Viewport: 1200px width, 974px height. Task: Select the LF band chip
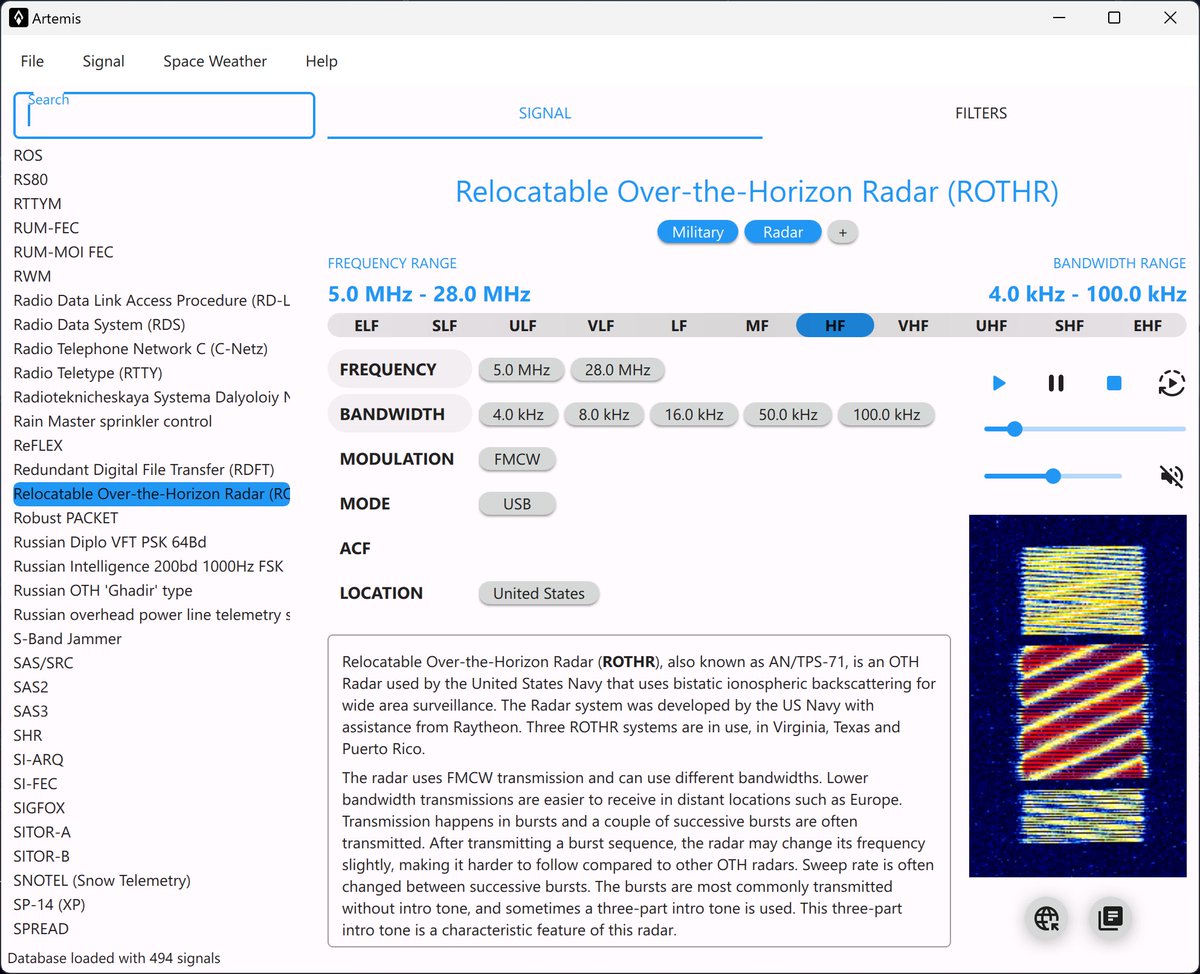pyautogui.click(x=679, y=325)
